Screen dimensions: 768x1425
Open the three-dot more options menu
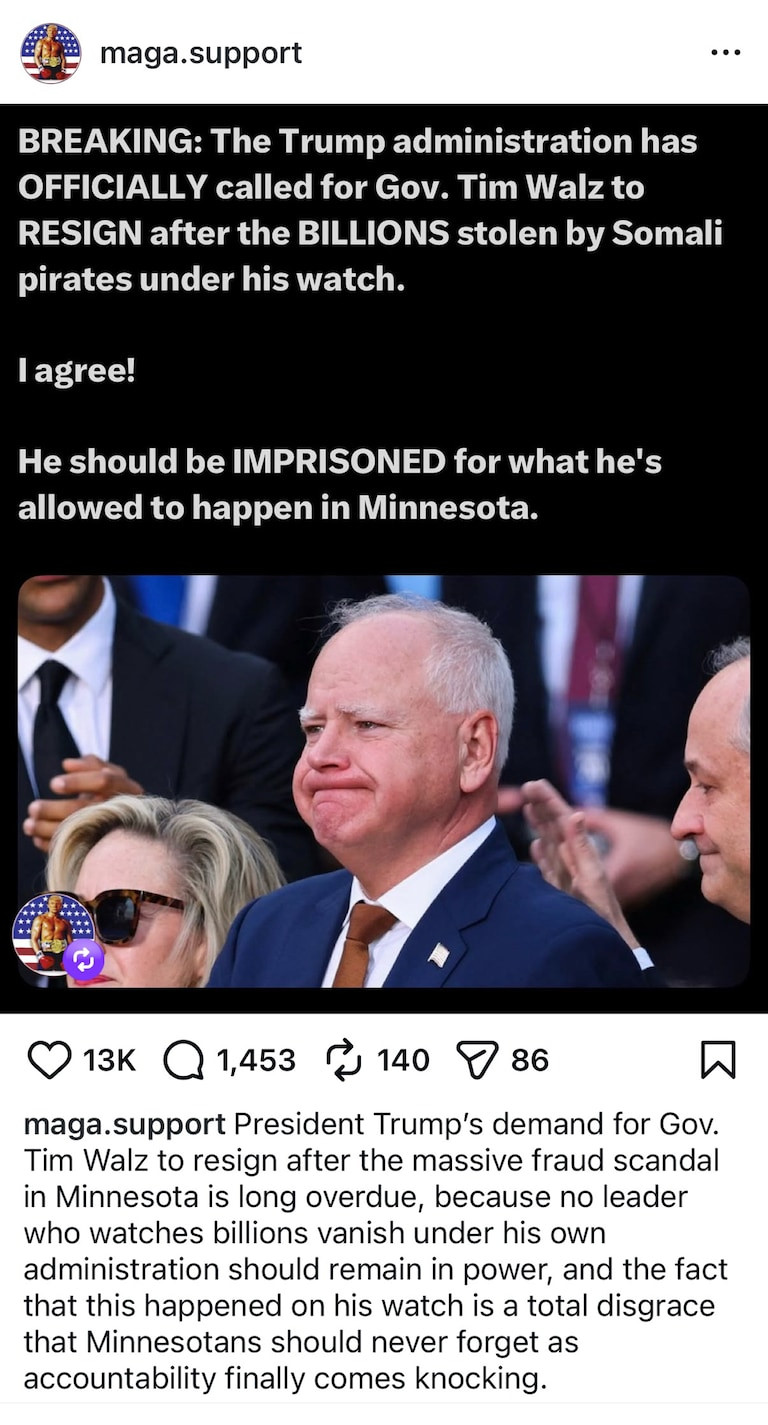click(726, 53)
